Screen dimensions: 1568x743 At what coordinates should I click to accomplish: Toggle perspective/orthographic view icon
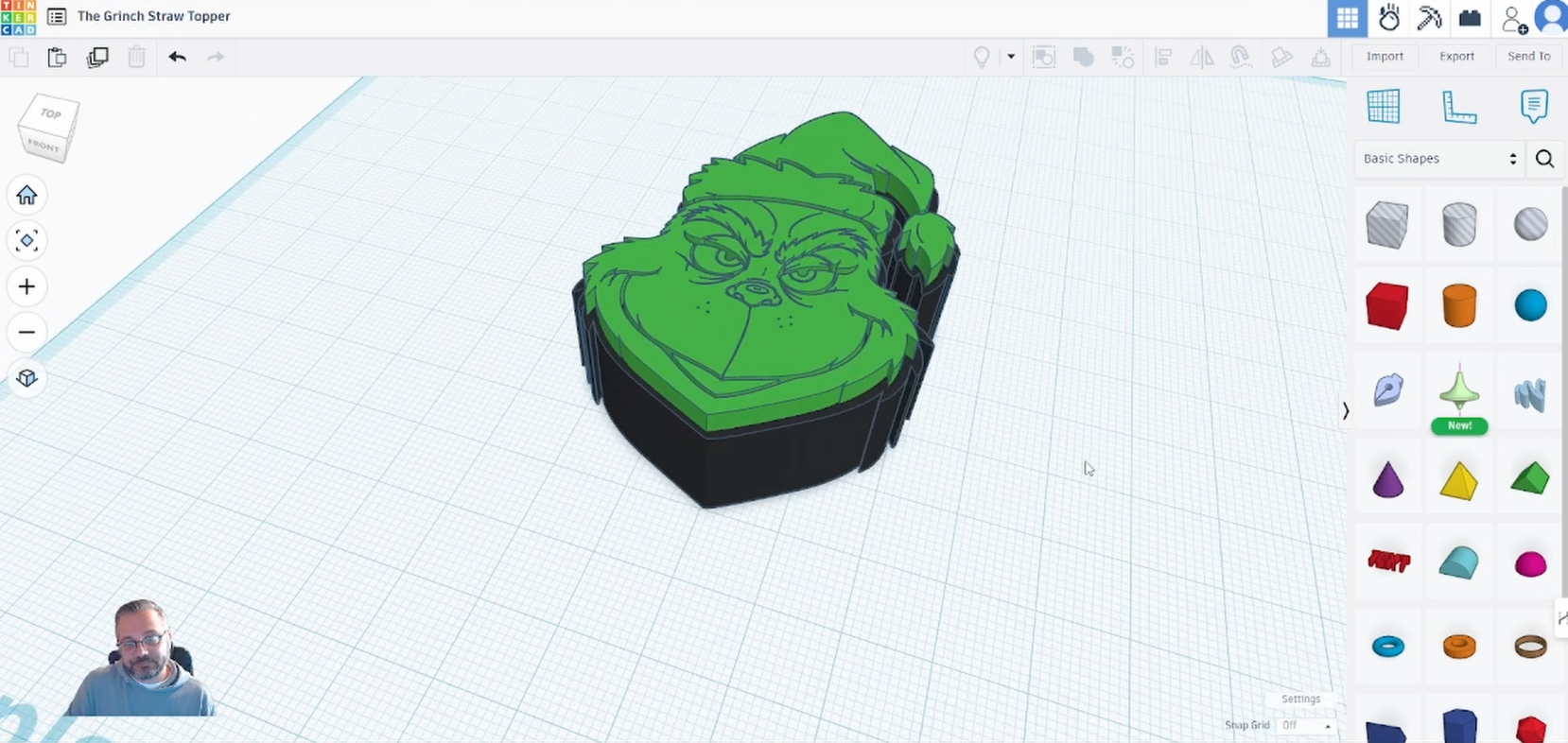point(26,378)
